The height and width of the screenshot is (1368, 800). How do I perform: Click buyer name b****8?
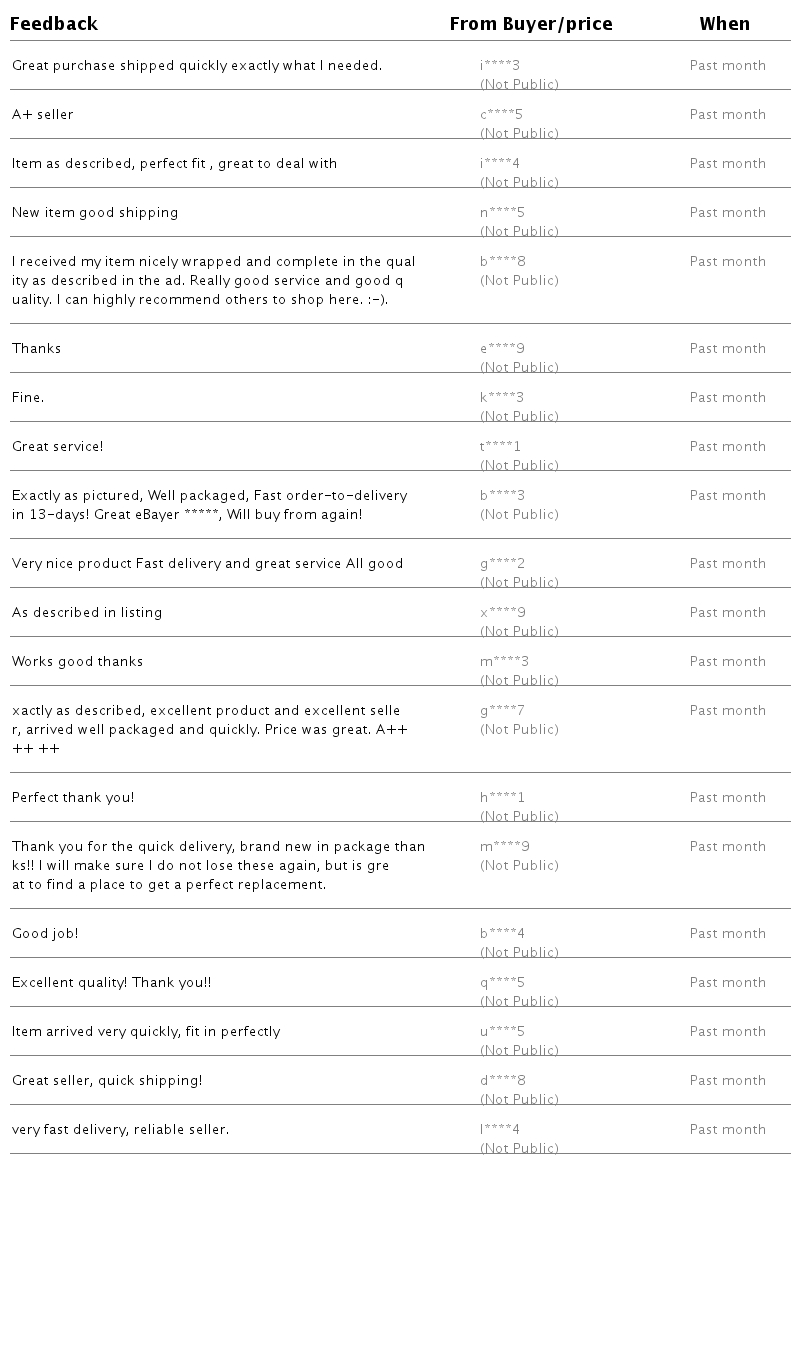pos(502,262)
